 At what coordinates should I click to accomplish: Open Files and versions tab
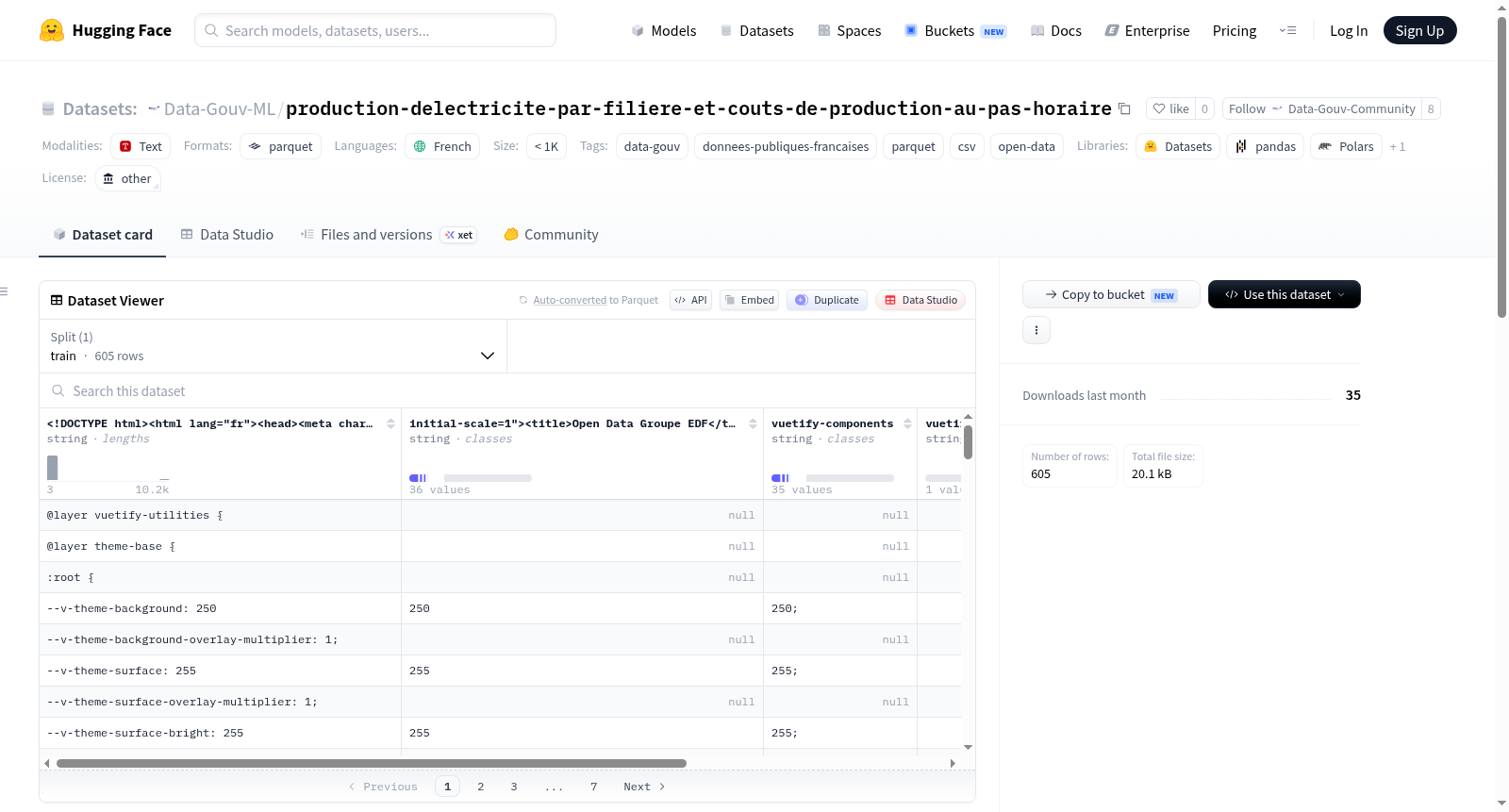(389, 235)
